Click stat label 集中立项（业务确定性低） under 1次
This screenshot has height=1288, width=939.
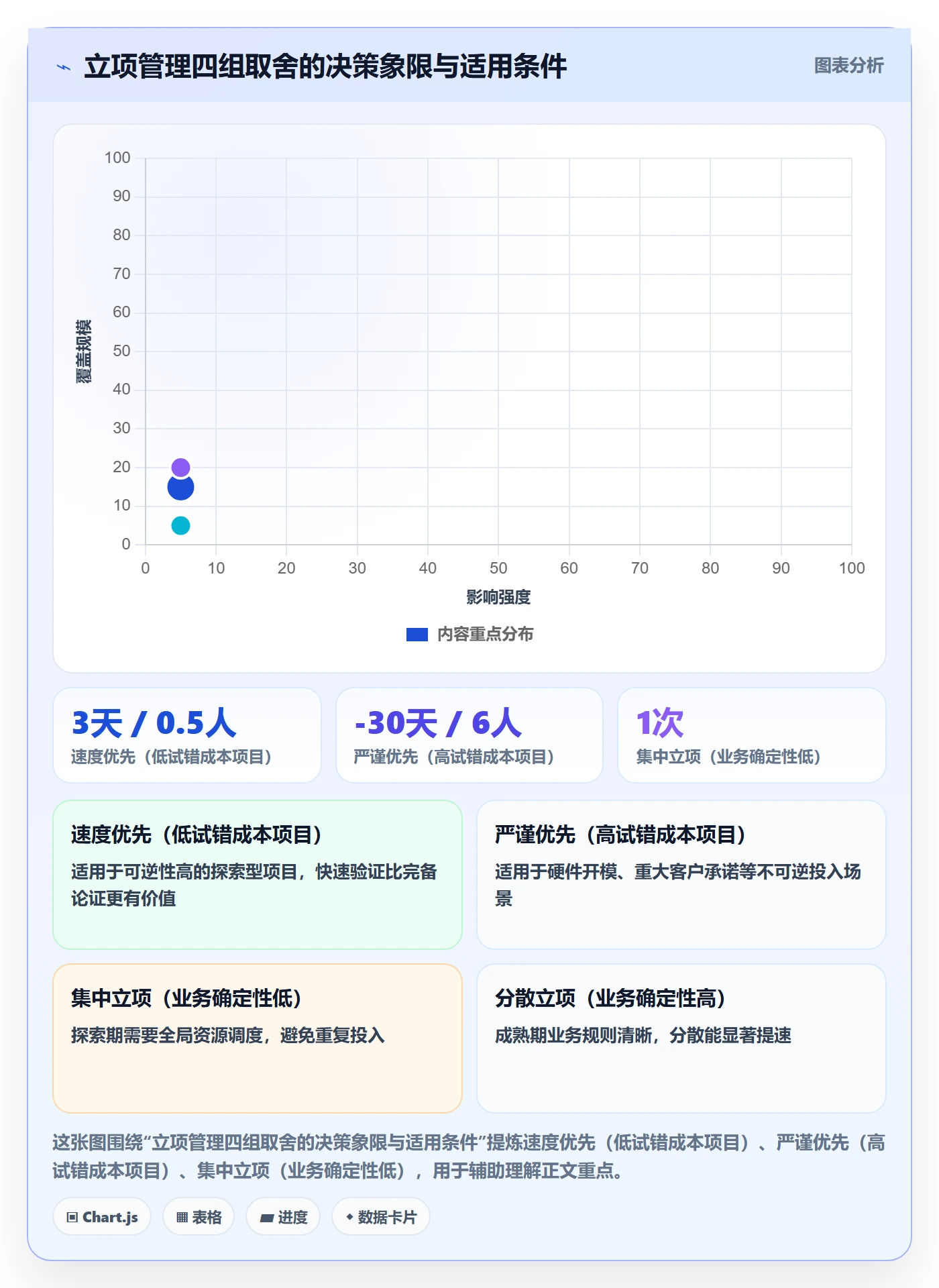pos(729,757)
